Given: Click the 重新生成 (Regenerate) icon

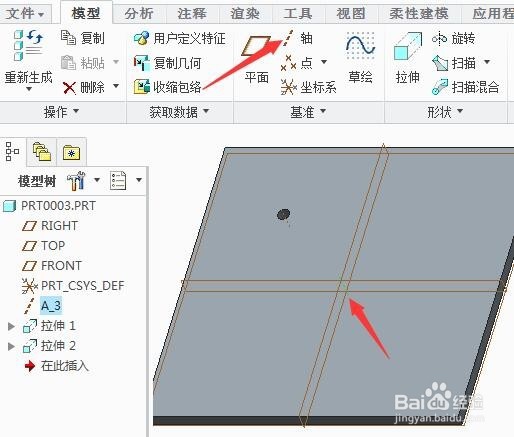Looking at the screenshot, I should 28,45.
